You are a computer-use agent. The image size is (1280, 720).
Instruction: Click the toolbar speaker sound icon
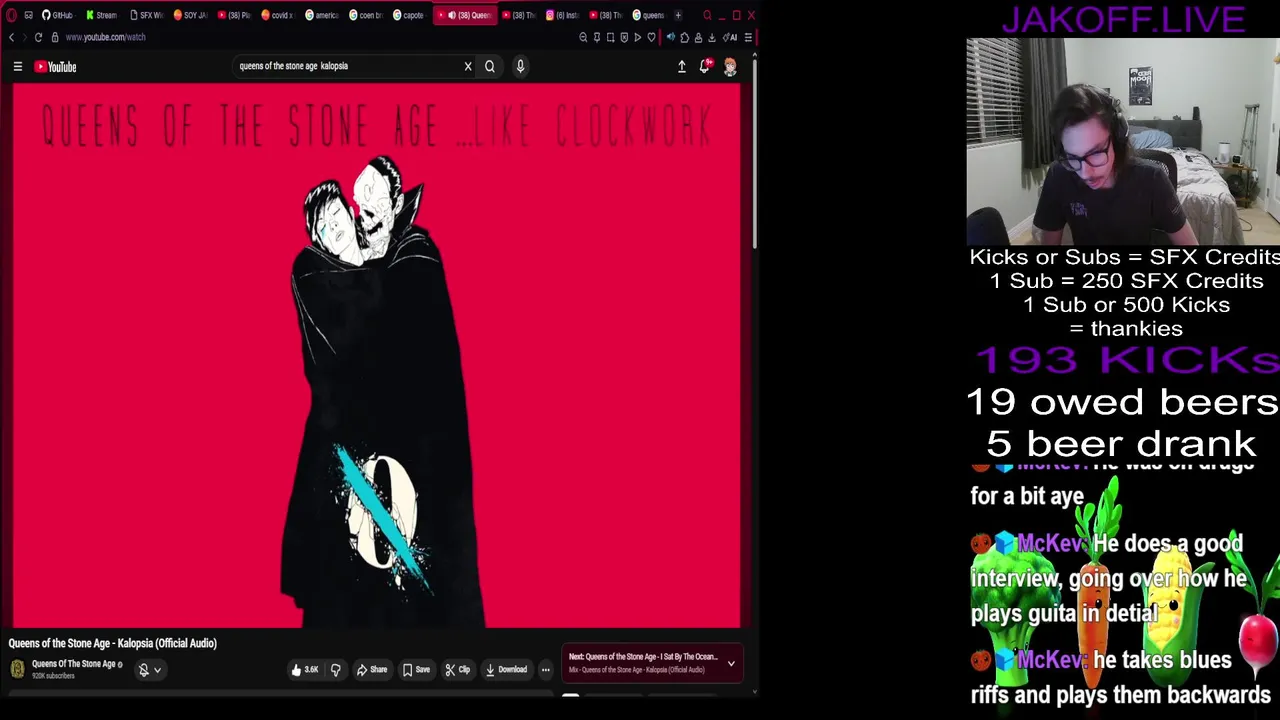(671, 37)
